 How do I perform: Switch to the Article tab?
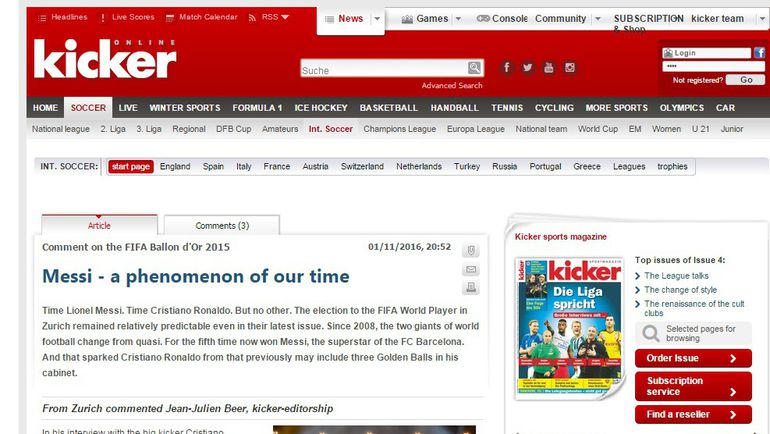coord(99,225)
